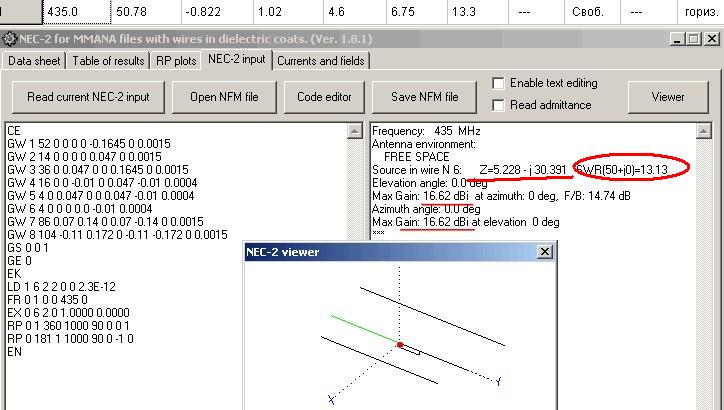Click the F/B: 14.74 dB value
This screenshot has height=410, width=724.
coord(597,196)
